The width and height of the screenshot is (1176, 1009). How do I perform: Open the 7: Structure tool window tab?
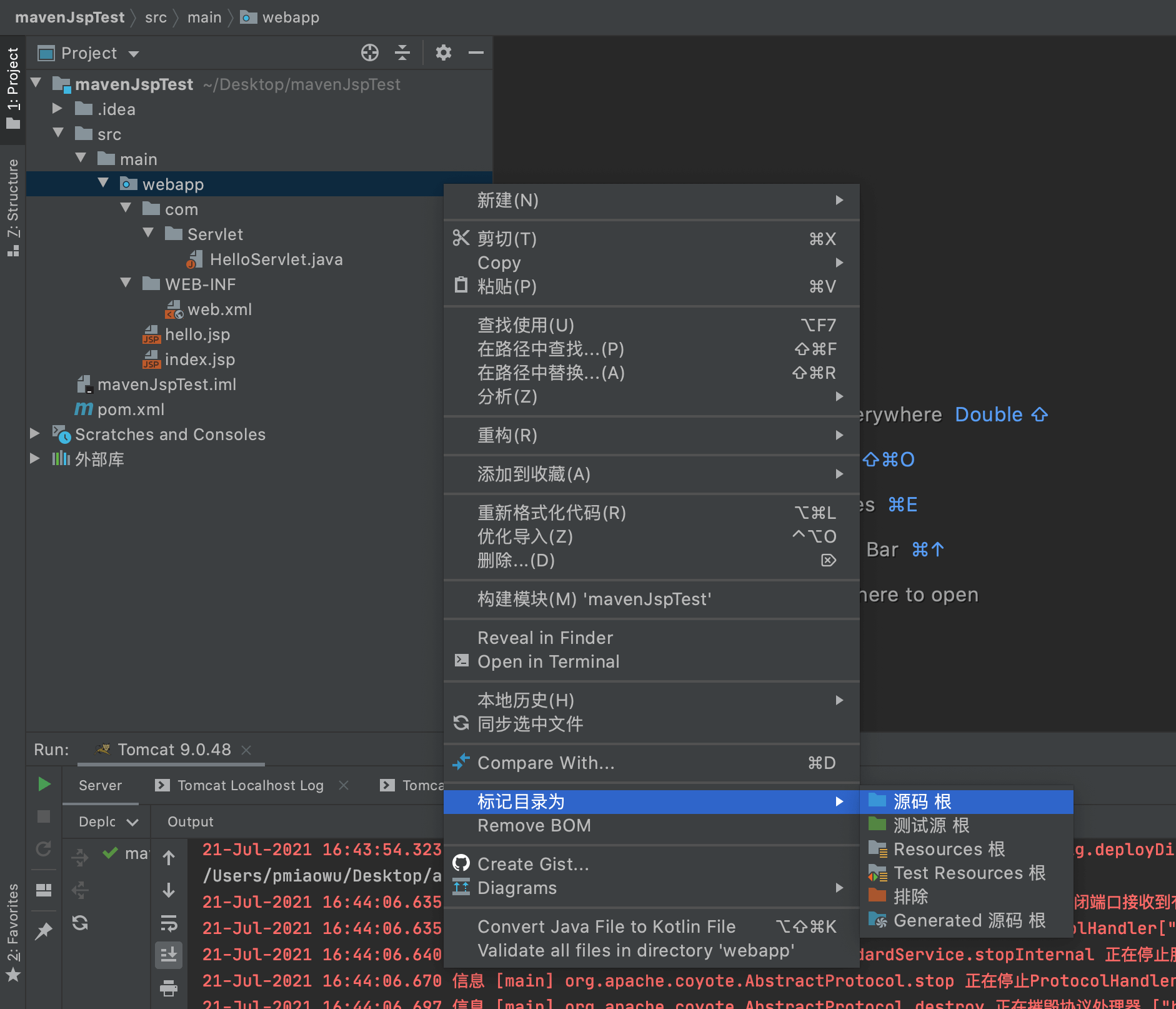(12, 208)
